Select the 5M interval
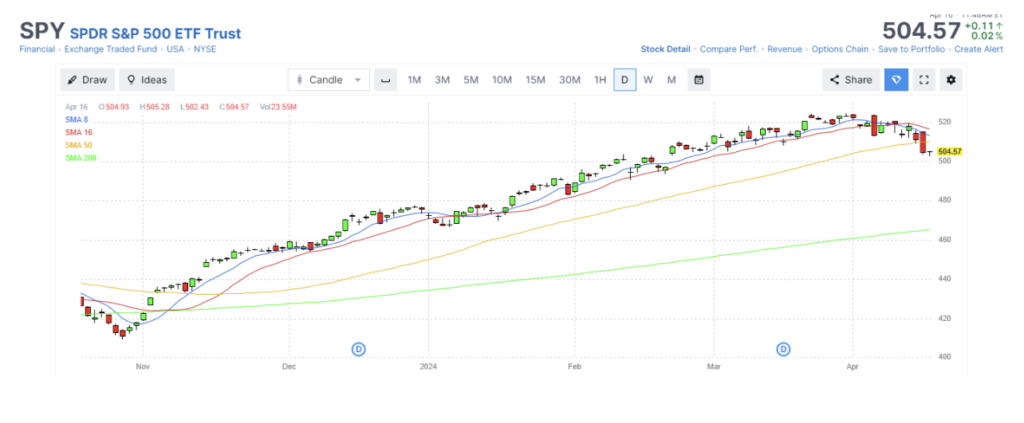 [x=471, y=80]
